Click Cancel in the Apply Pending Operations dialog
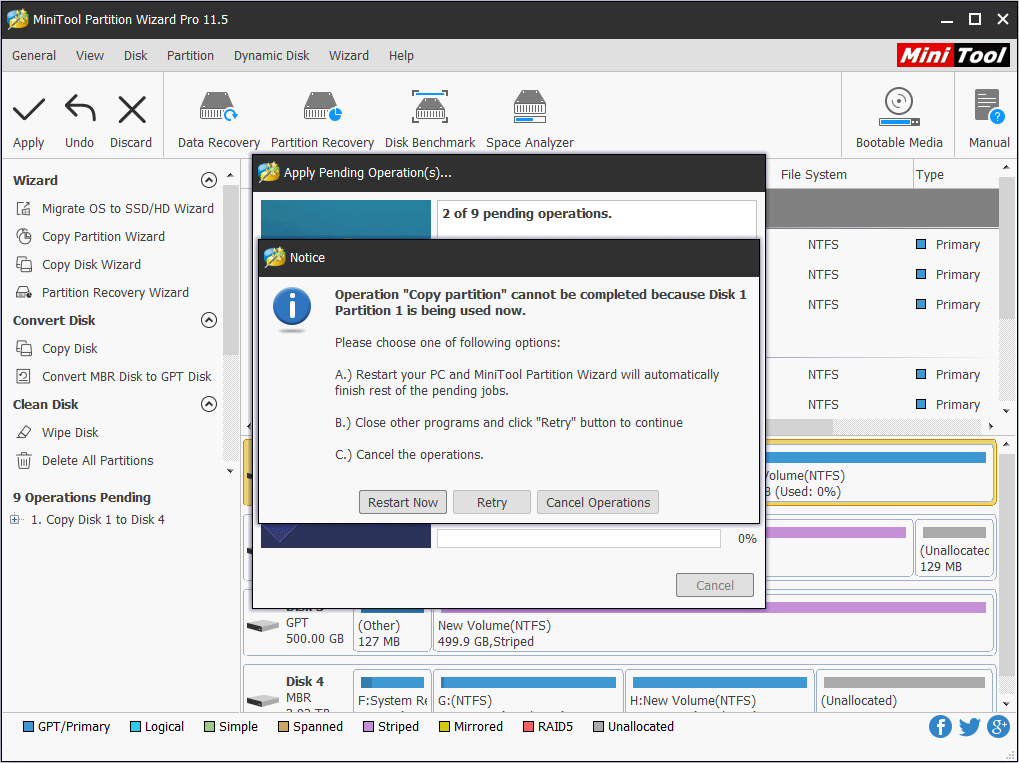1019x763 pixels. [x=715, y=585]
